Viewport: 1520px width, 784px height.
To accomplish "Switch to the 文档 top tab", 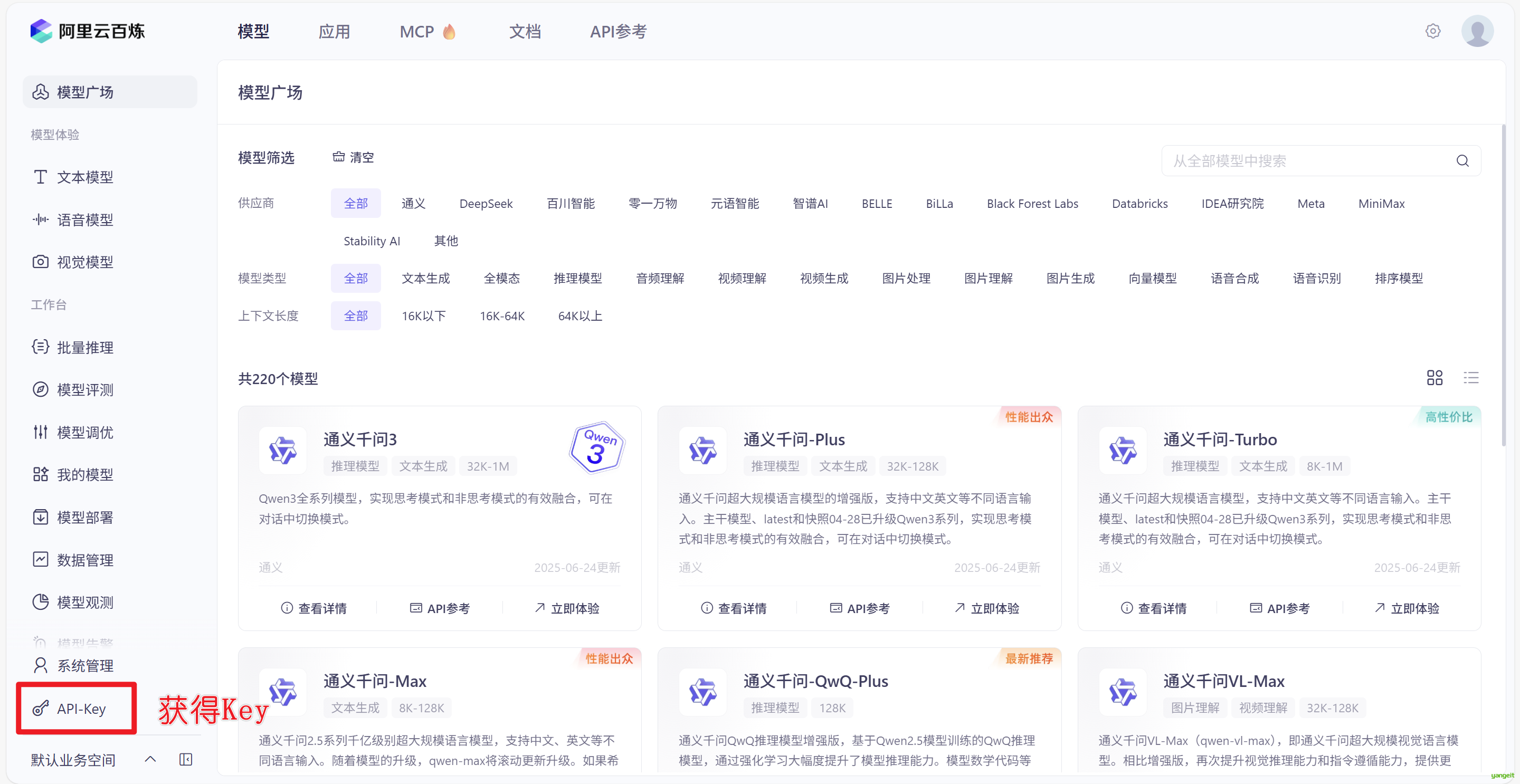I will click(525, 31).
